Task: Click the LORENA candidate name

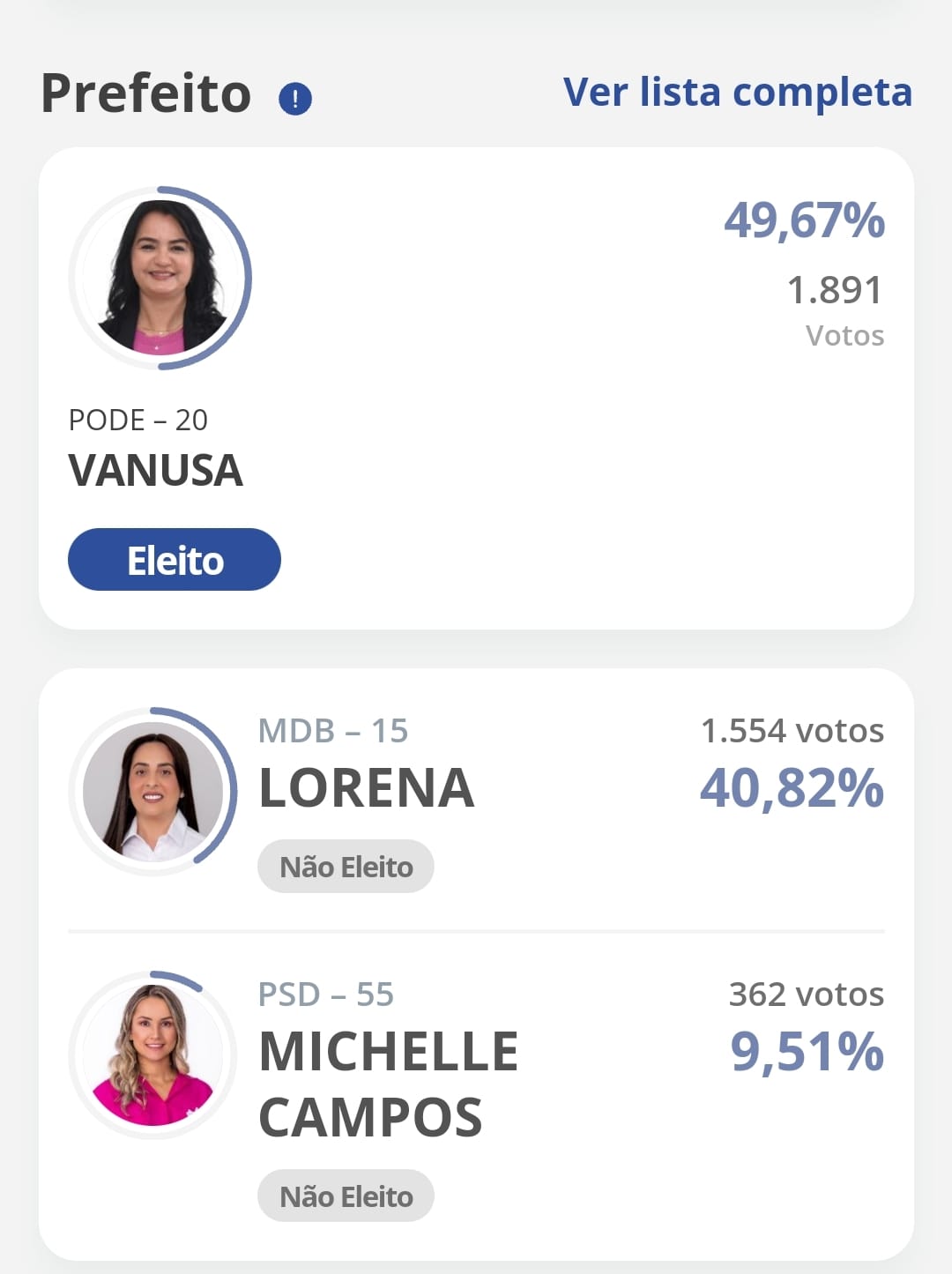Action: click(x=367, y=787)
